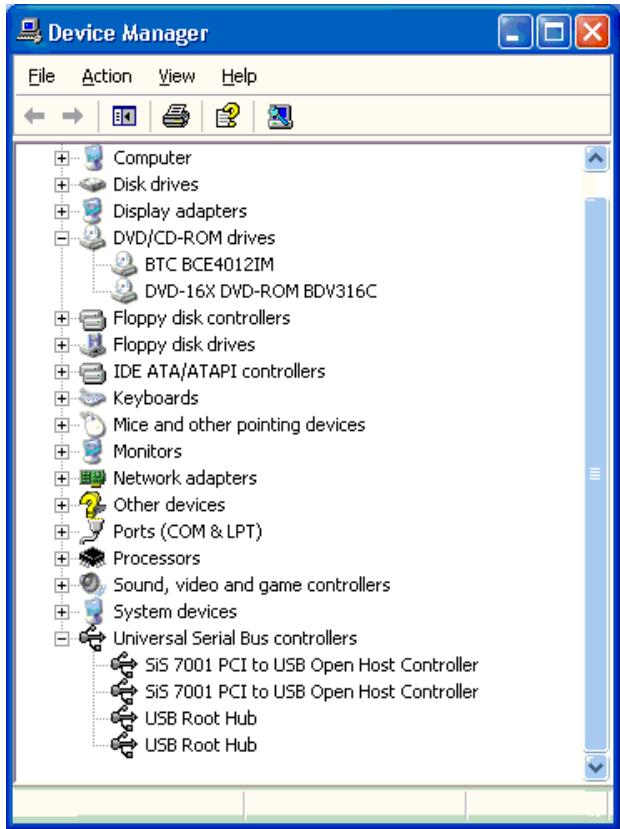Screen dimensions: 620x829
Task: Toggle the console tree pane icon
Action: (124, 116)
